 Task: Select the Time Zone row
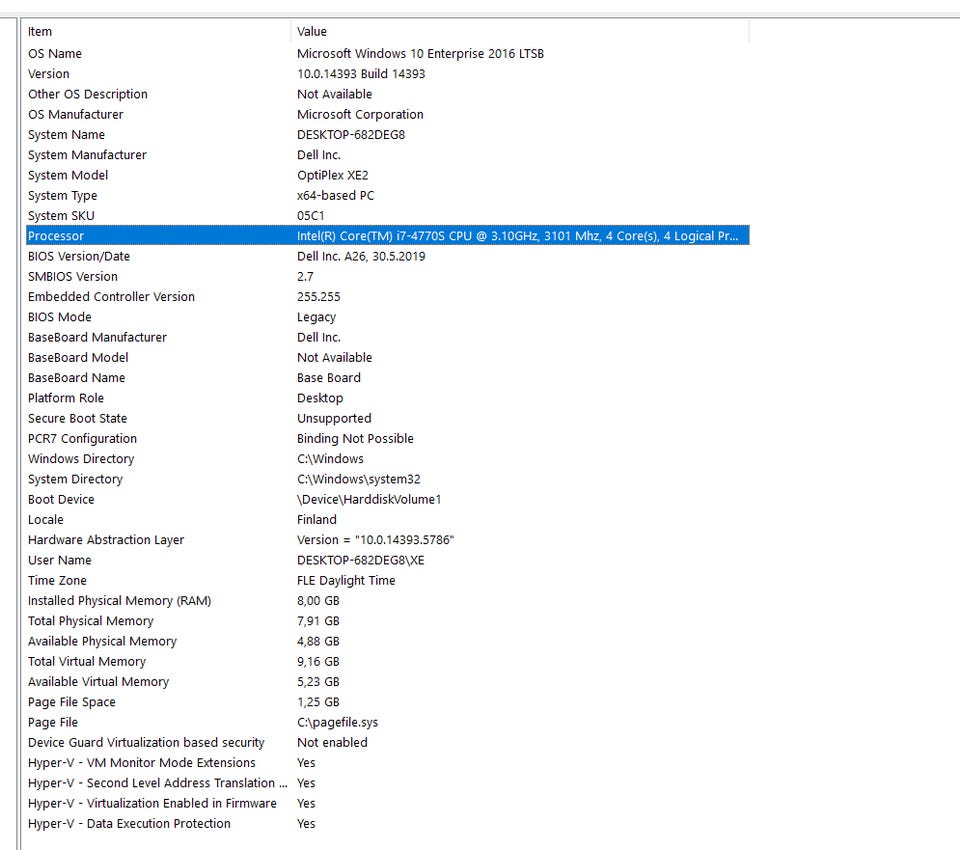pos(388,580)
